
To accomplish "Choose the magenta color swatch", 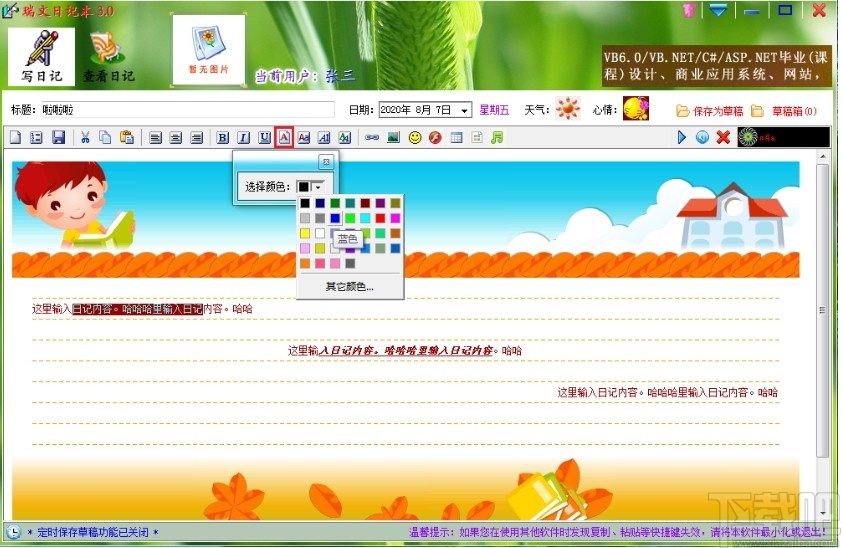I will tap(395, 218).
